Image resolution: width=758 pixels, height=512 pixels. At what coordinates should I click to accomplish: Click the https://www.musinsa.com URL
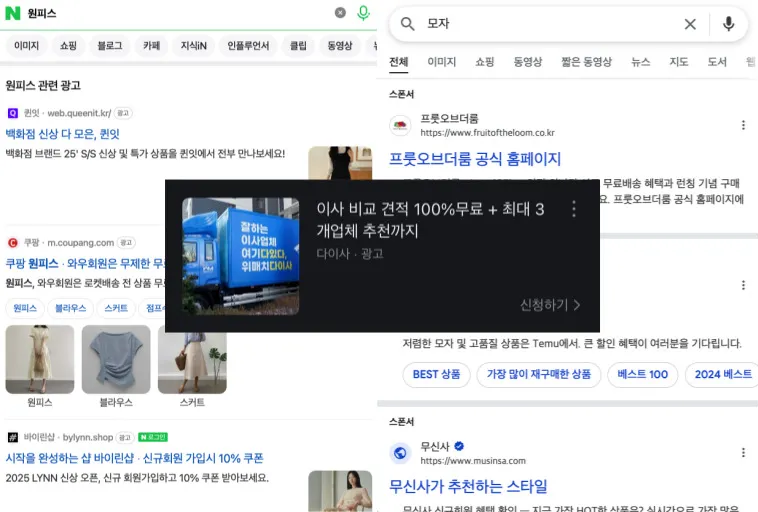click(473, 461)
